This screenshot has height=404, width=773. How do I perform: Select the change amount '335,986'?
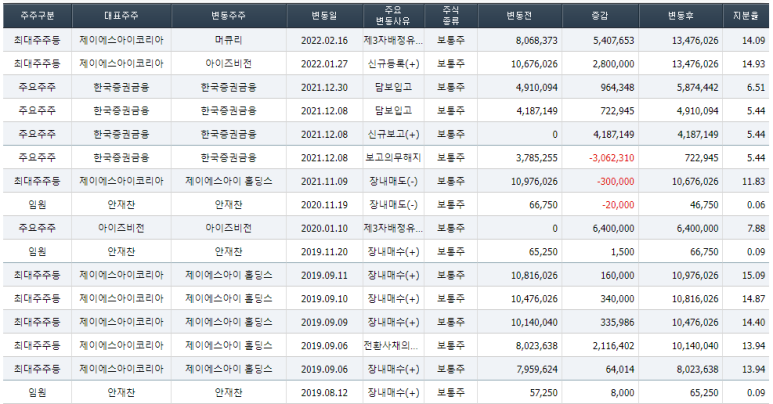(x=618, y=323)
